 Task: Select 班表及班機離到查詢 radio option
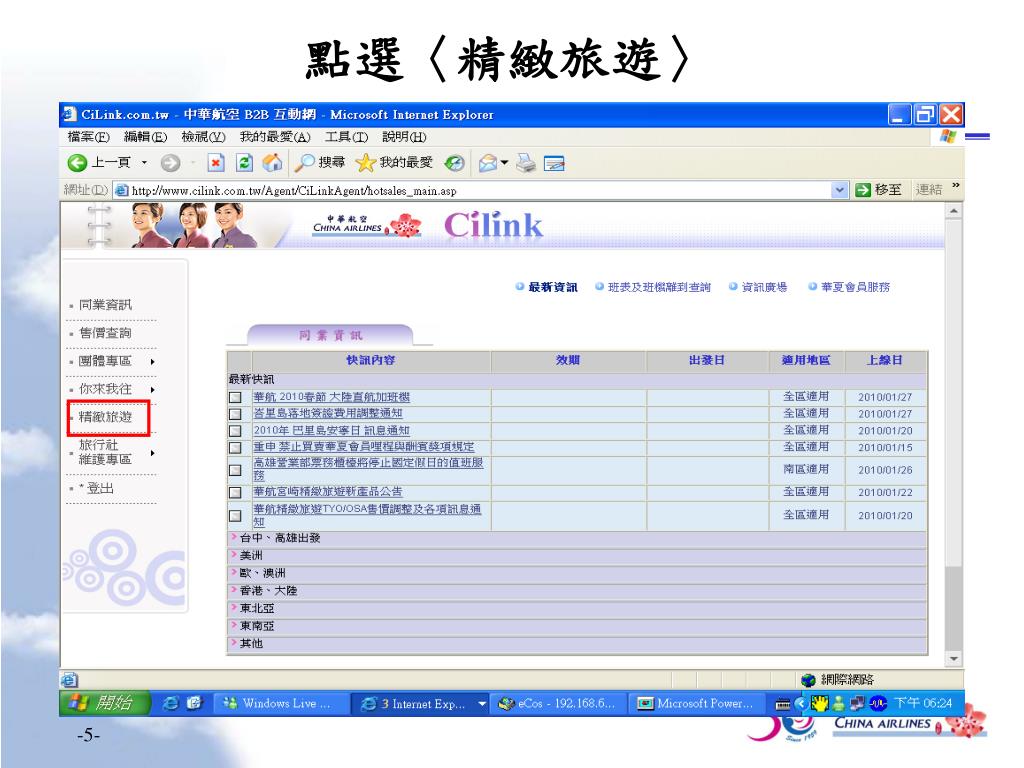tap(600, 286)
